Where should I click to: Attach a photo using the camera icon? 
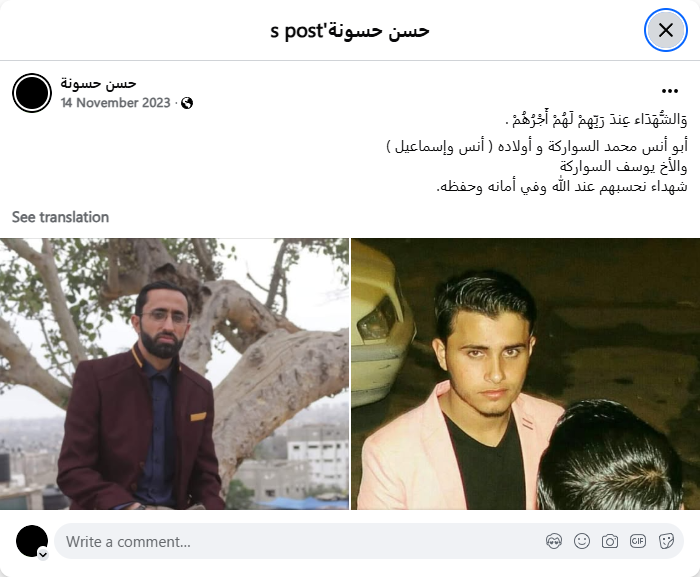[610, 541]
